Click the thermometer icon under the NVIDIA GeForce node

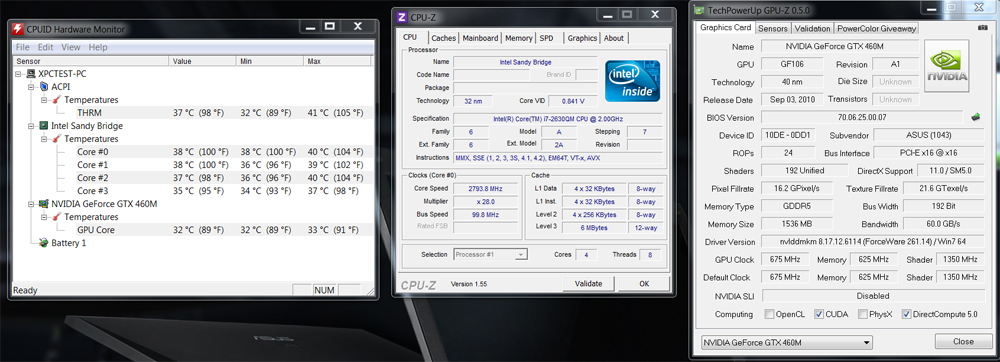[x=57, y=217]
